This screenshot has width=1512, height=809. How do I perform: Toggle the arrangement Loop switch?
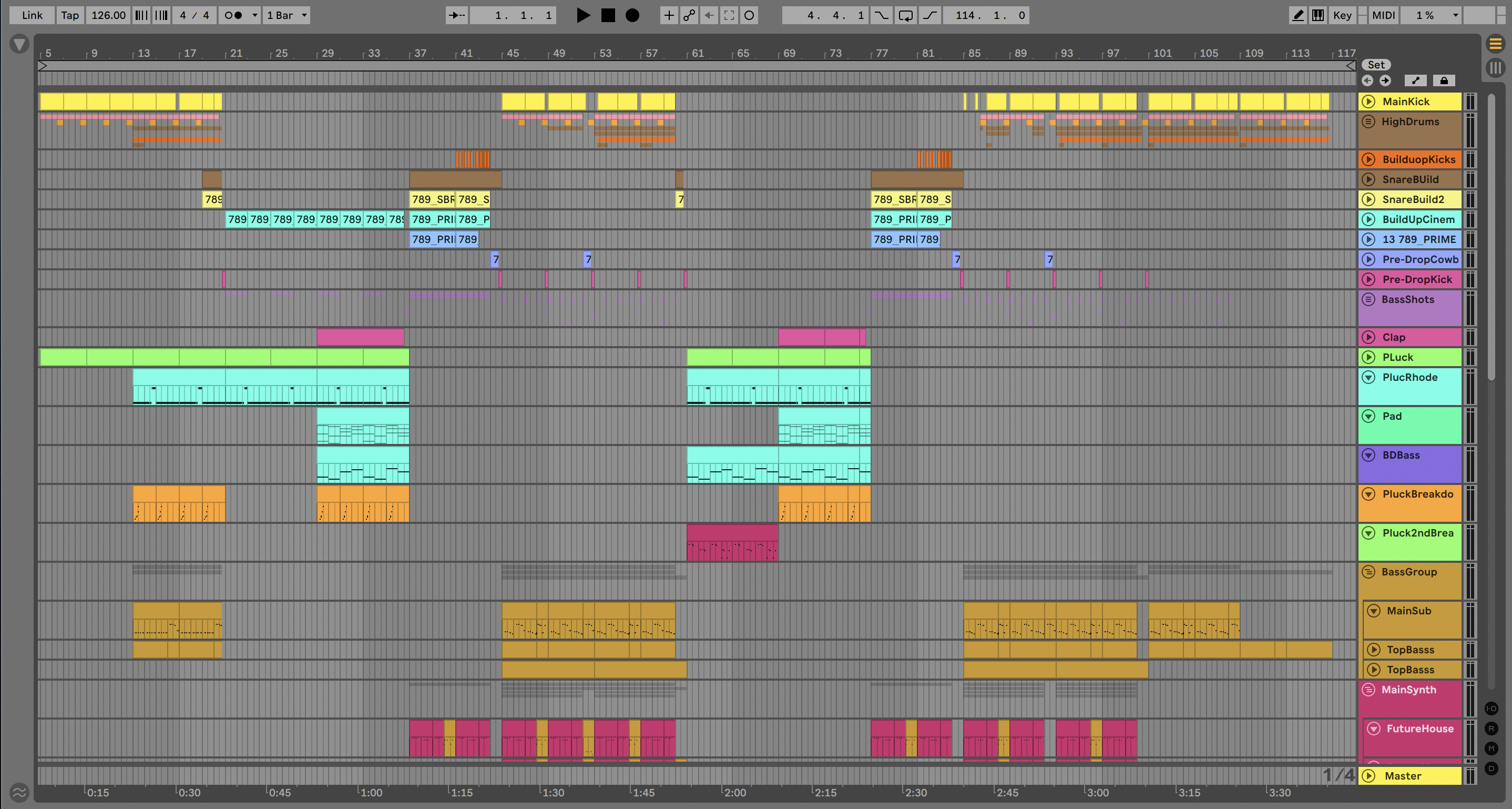click(x=906, y=15)
